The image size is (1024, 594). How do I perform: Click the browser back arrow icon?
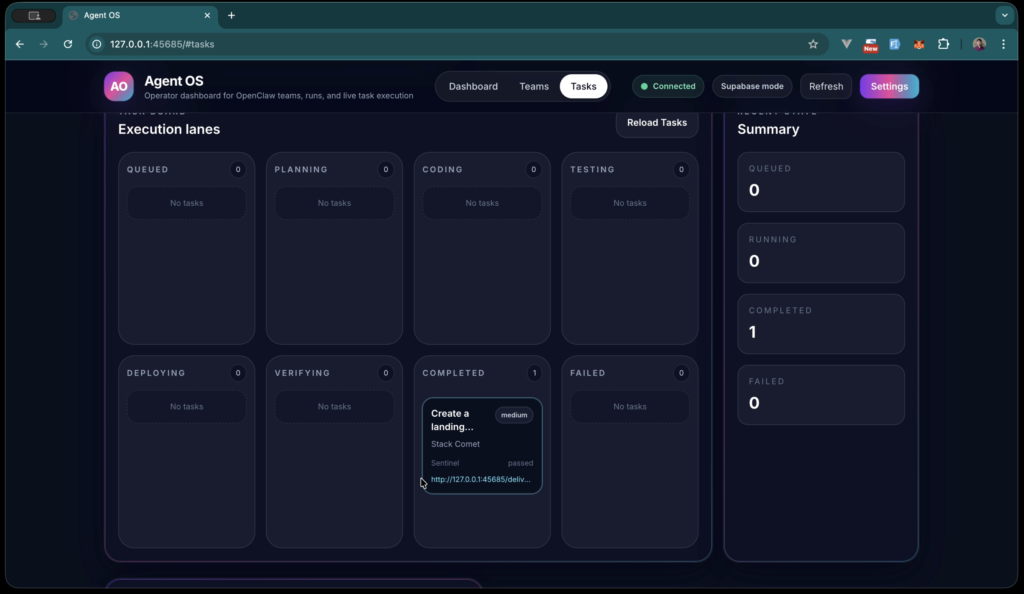(x=19, y=44)
